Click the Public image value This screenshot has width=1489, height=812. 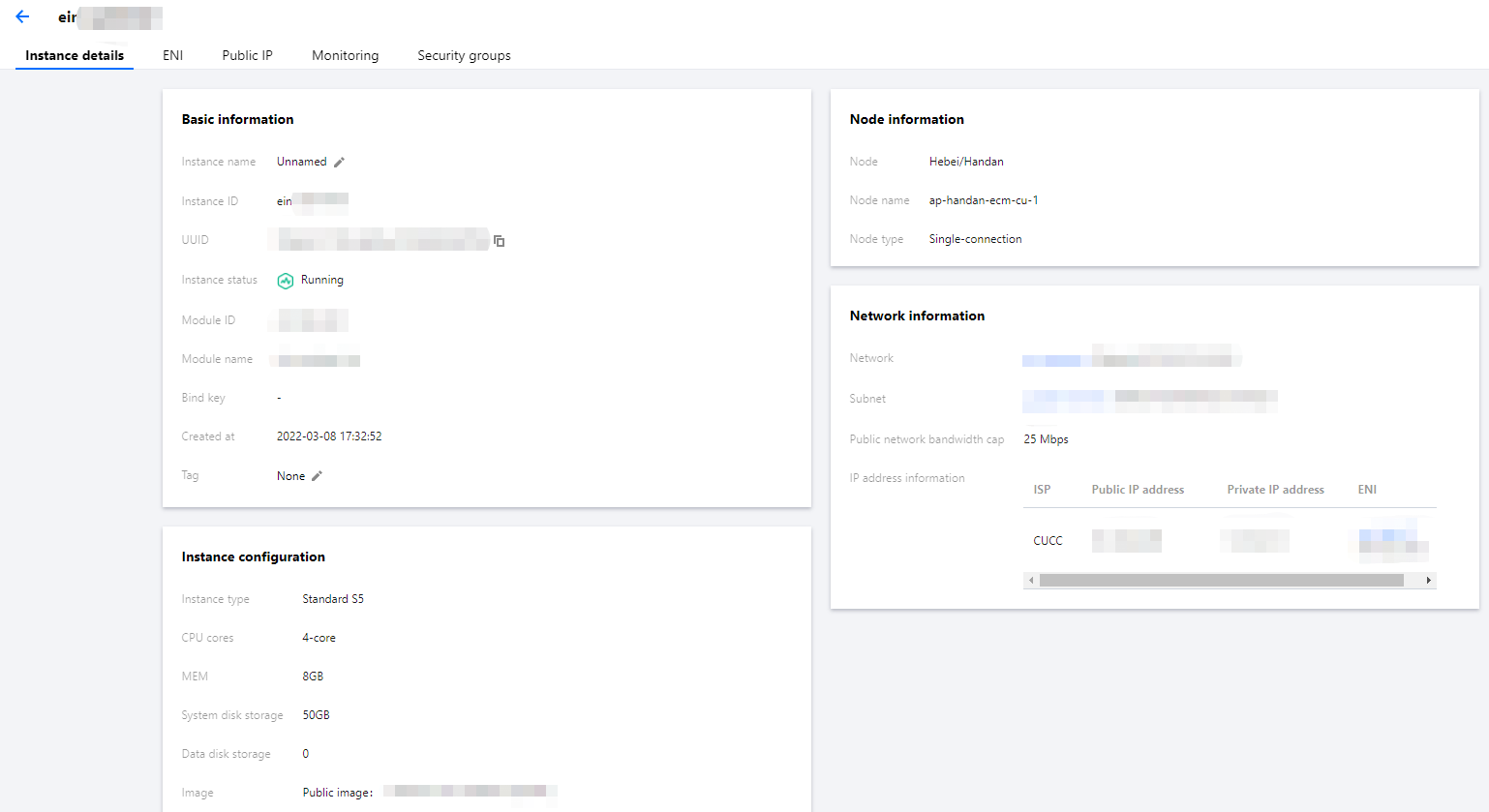point(471,792)
